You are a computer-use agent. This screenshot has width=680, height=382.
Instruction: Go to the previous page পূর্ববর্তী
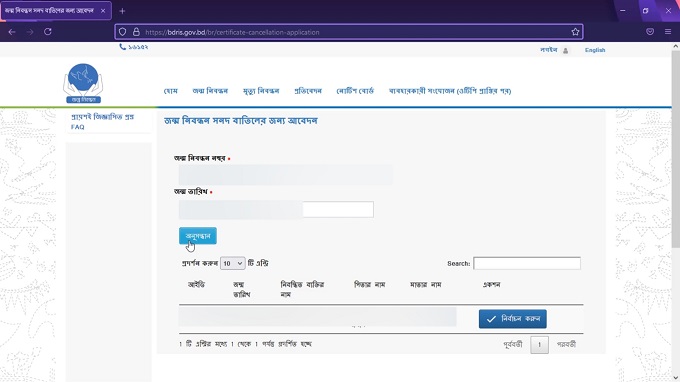[x=513, y=345]
